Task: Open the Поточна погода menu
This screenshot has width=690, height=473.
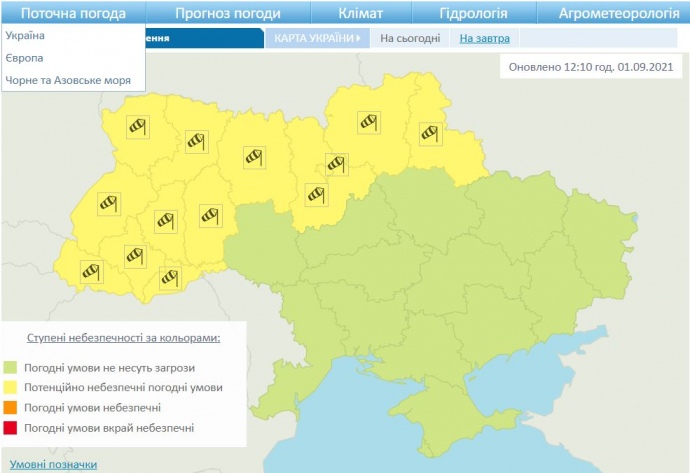Action: click(x=73, y=13)
